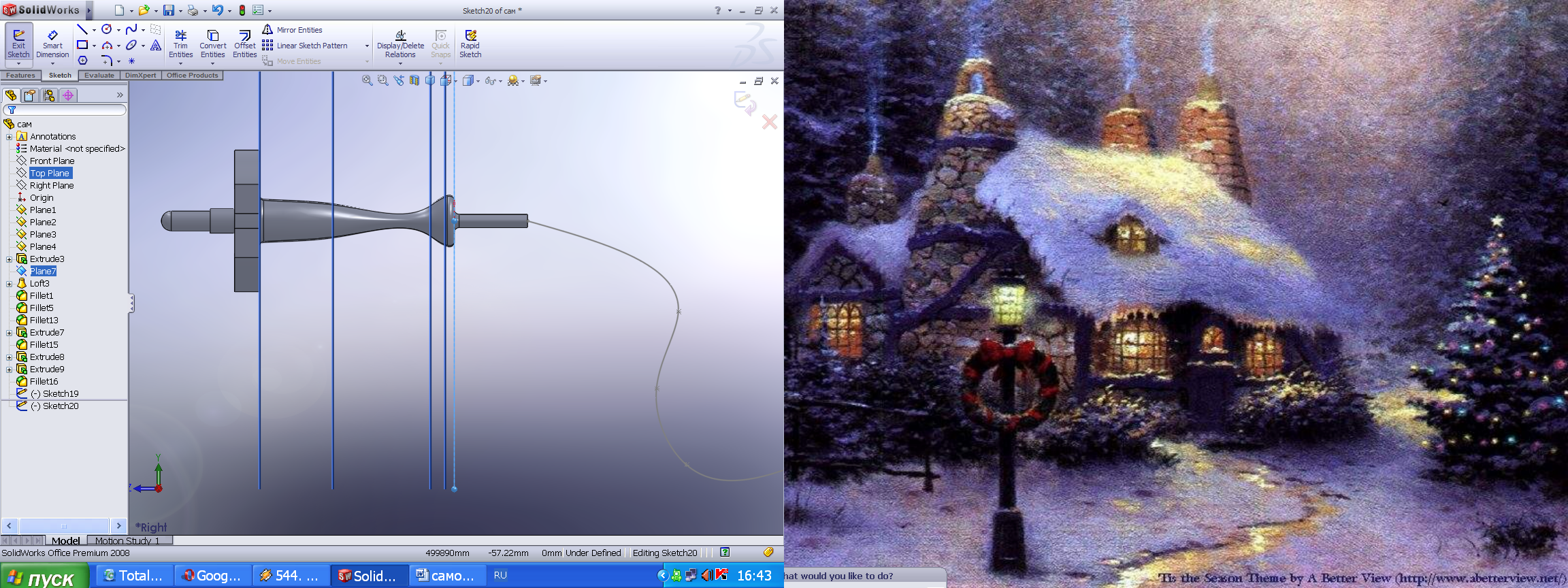Expand the Loft3 tree node
This screenshot has width=1568, height=588.
pos(9,284)
